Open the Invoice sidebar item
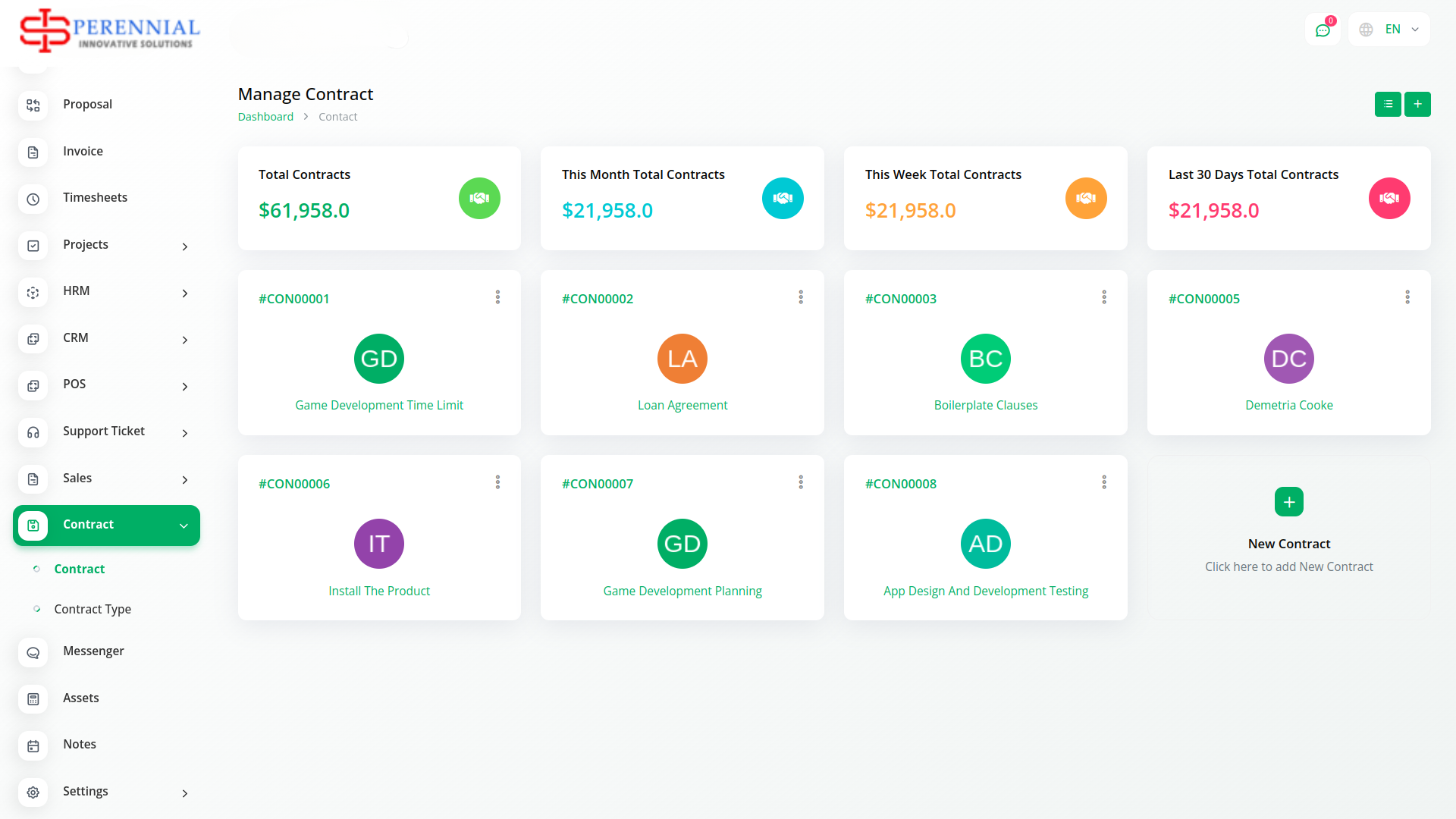 pos(83,152)
